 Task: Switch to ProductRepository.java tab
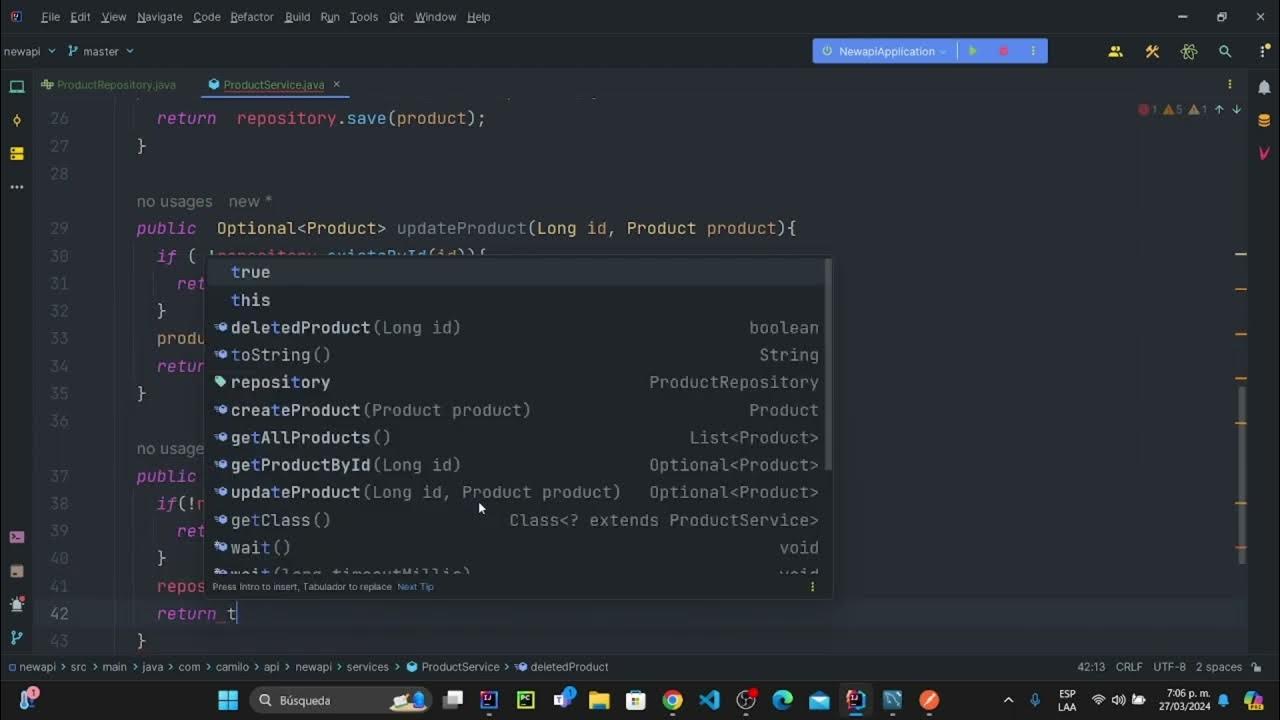pos(108,85)
